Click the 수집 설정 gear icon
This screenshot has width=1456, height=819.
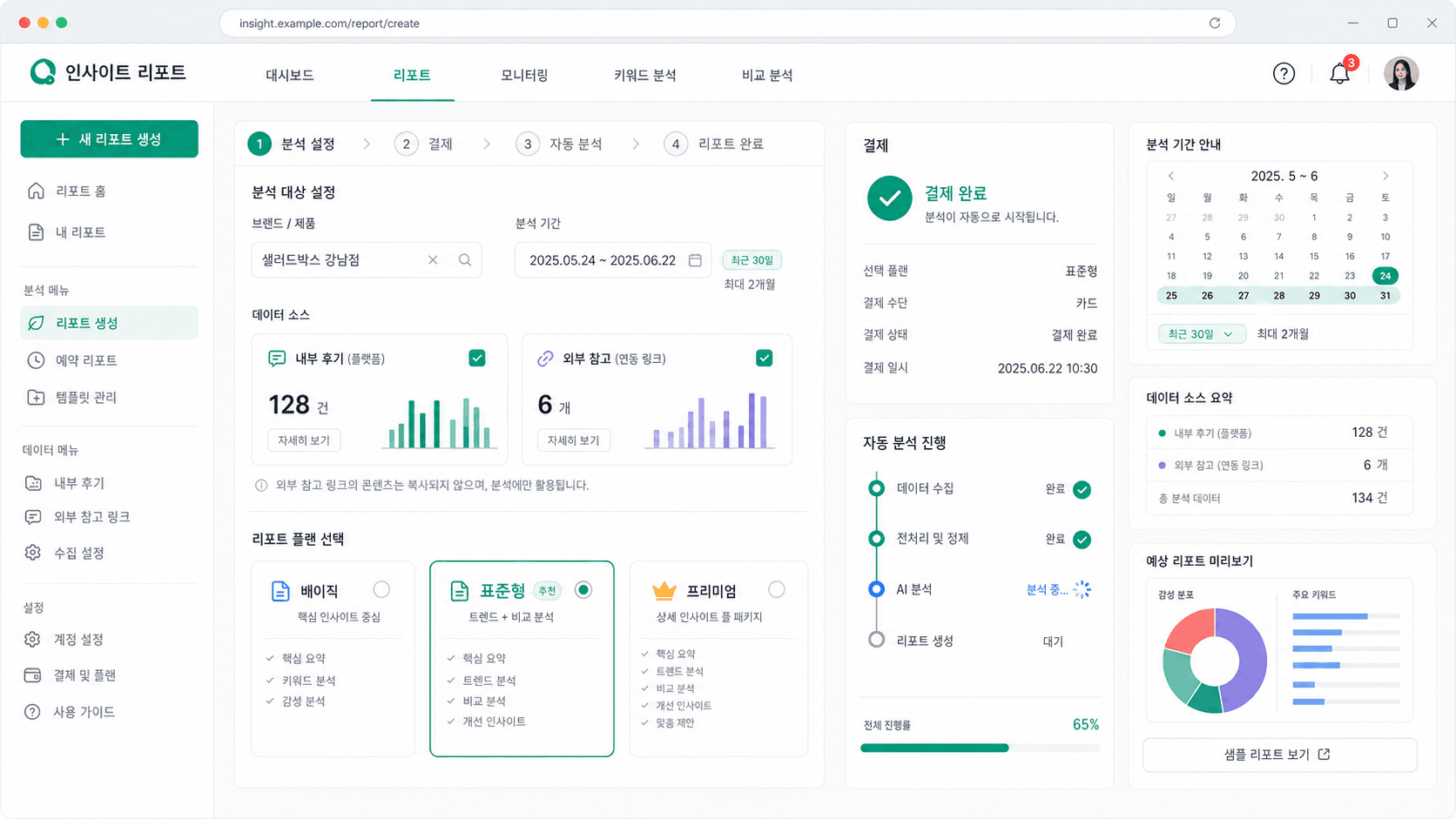click(33, 553)
